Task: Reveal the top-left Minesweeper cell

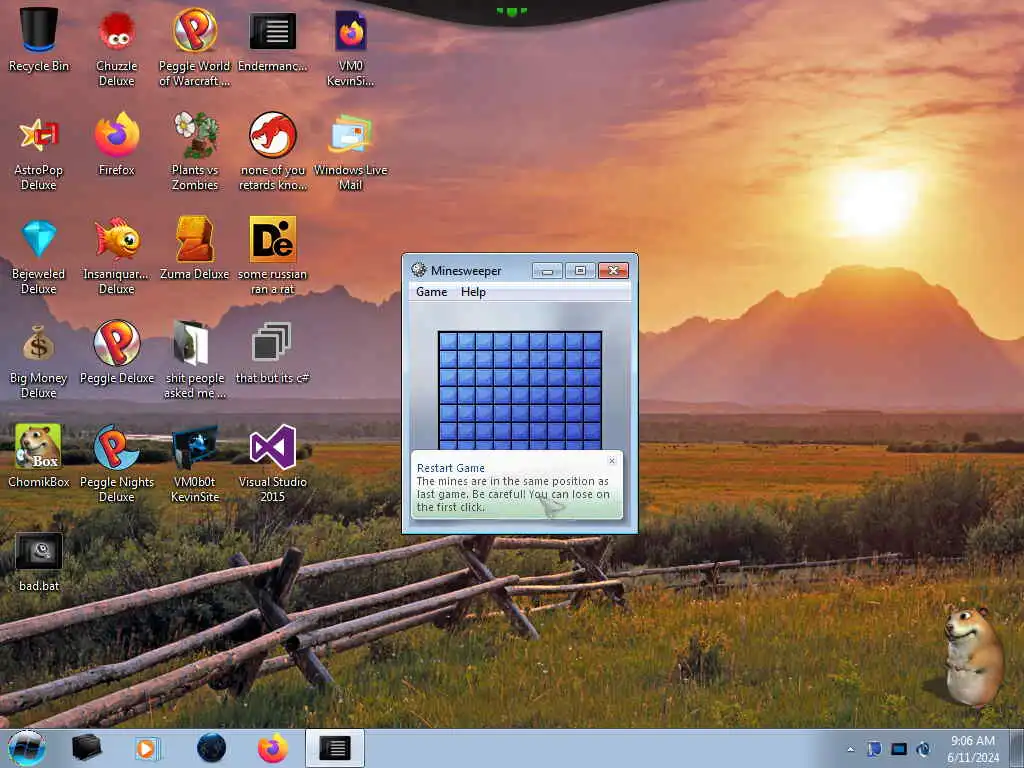Action: (447, 341)
